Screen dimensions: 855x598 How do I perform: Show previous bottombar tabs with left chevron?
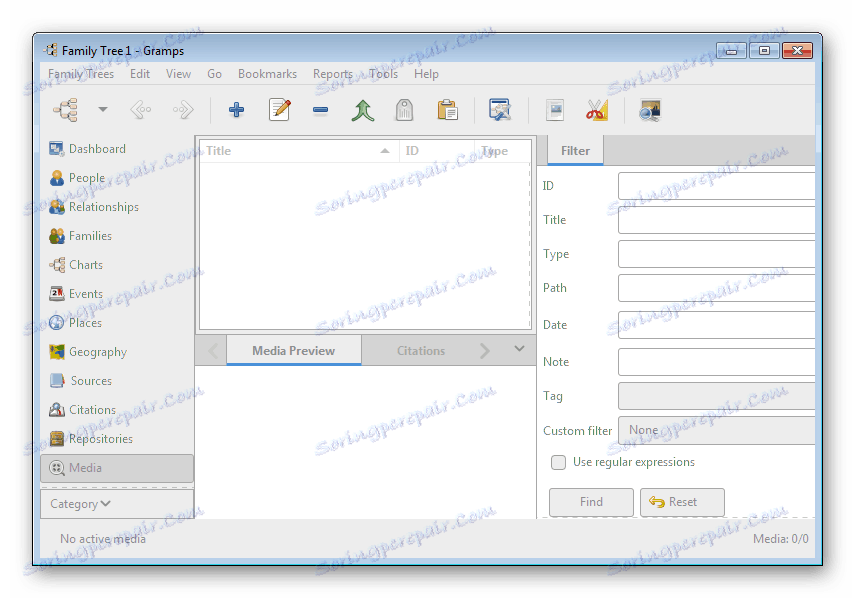pyautogui.click(x=213, y=351)
